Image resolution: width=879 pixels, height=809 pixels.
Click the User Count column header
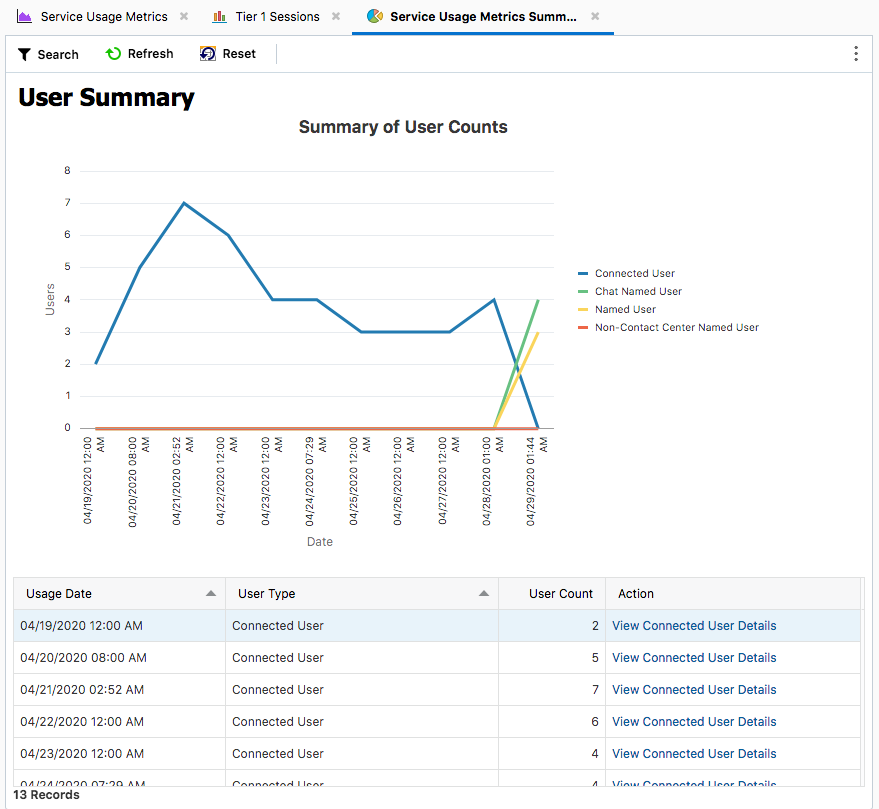pos(560,594)
